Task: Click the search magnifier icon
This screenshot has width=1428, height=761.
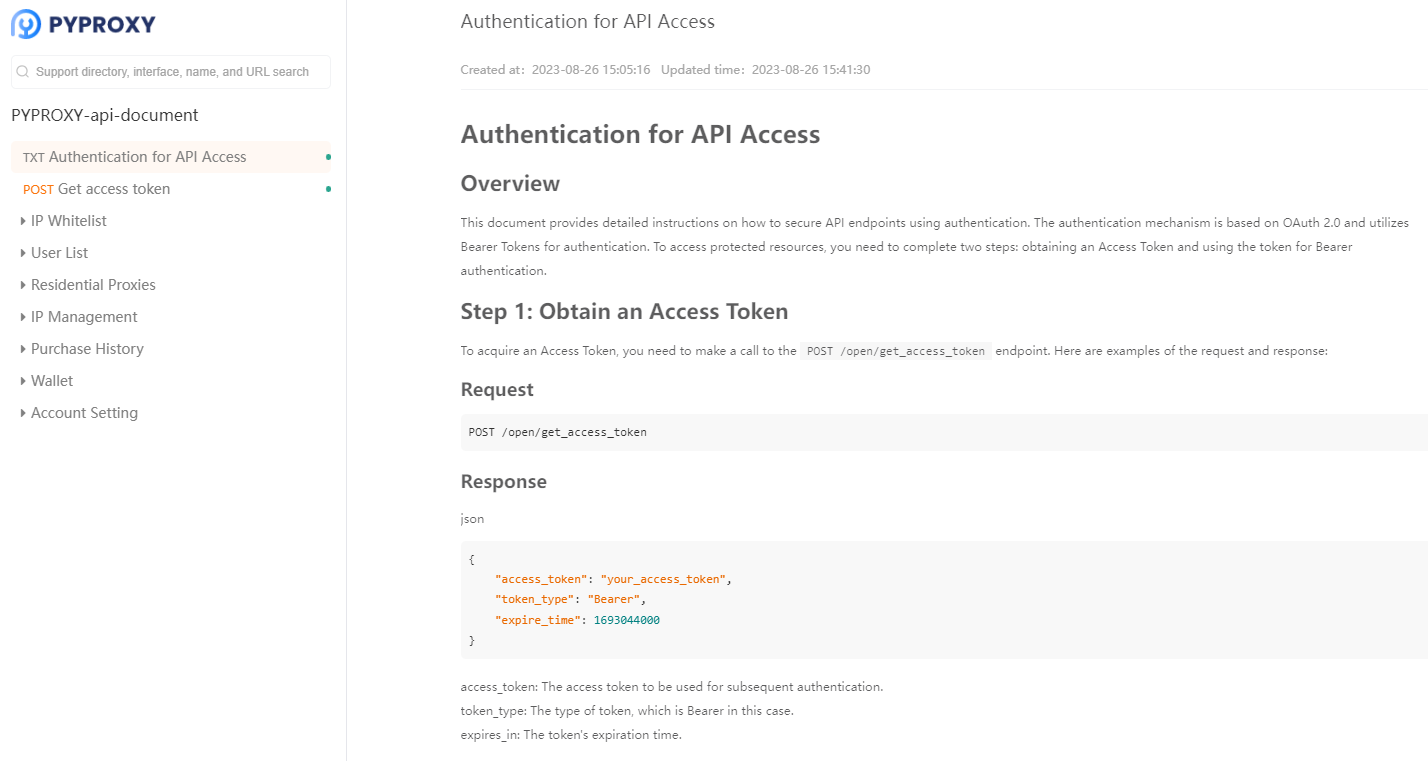Action: [x=23, y=72]
